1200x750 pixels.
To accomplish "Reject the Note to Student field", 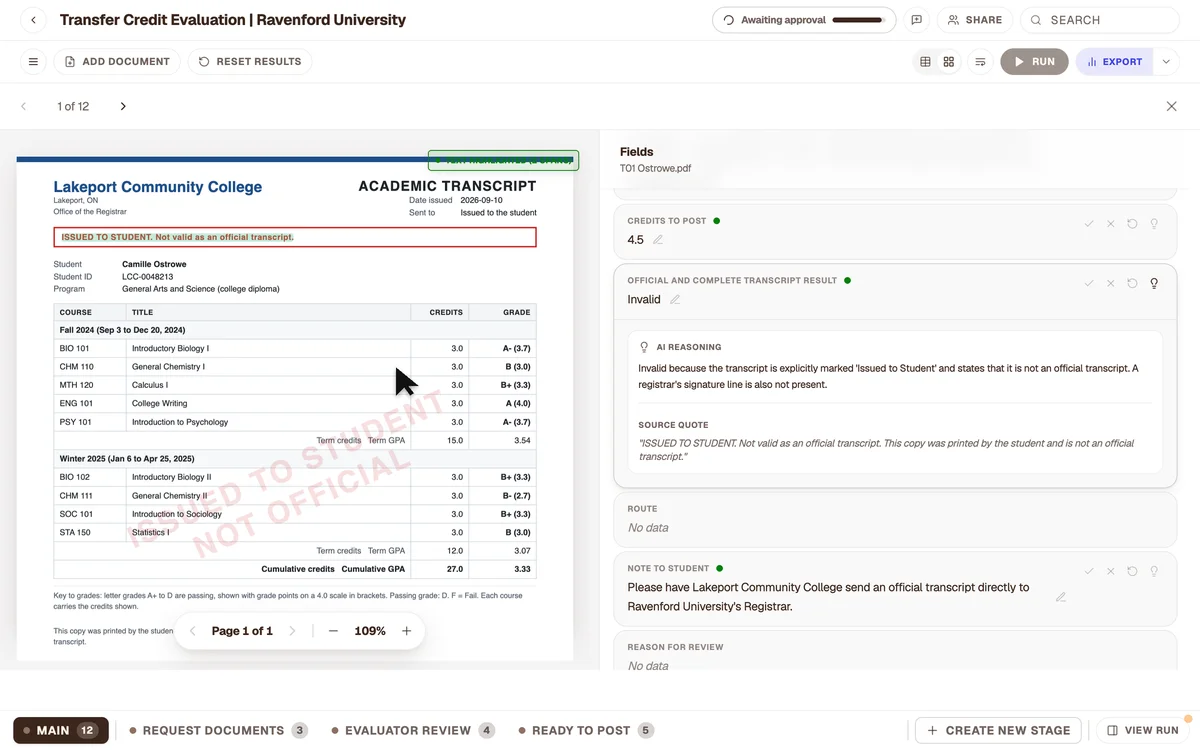I will [x=1110, y=572].
